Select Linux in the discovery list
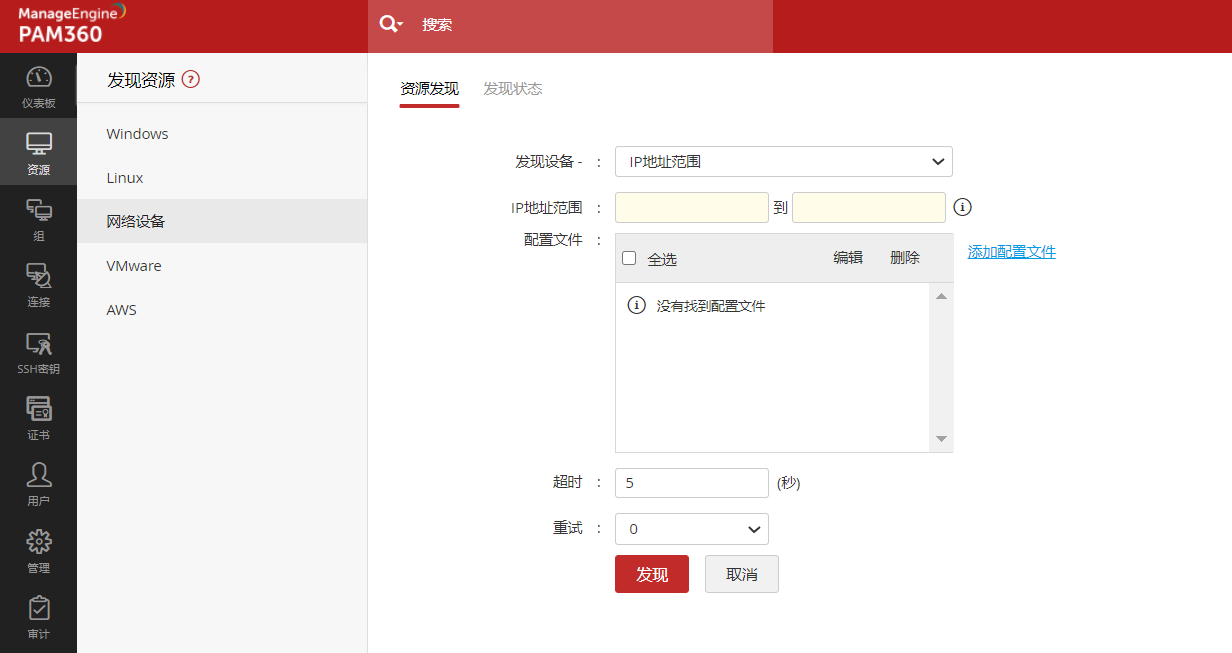Image resolution: width=1232 pixels, height=653 pixels. tap(125, 178)
